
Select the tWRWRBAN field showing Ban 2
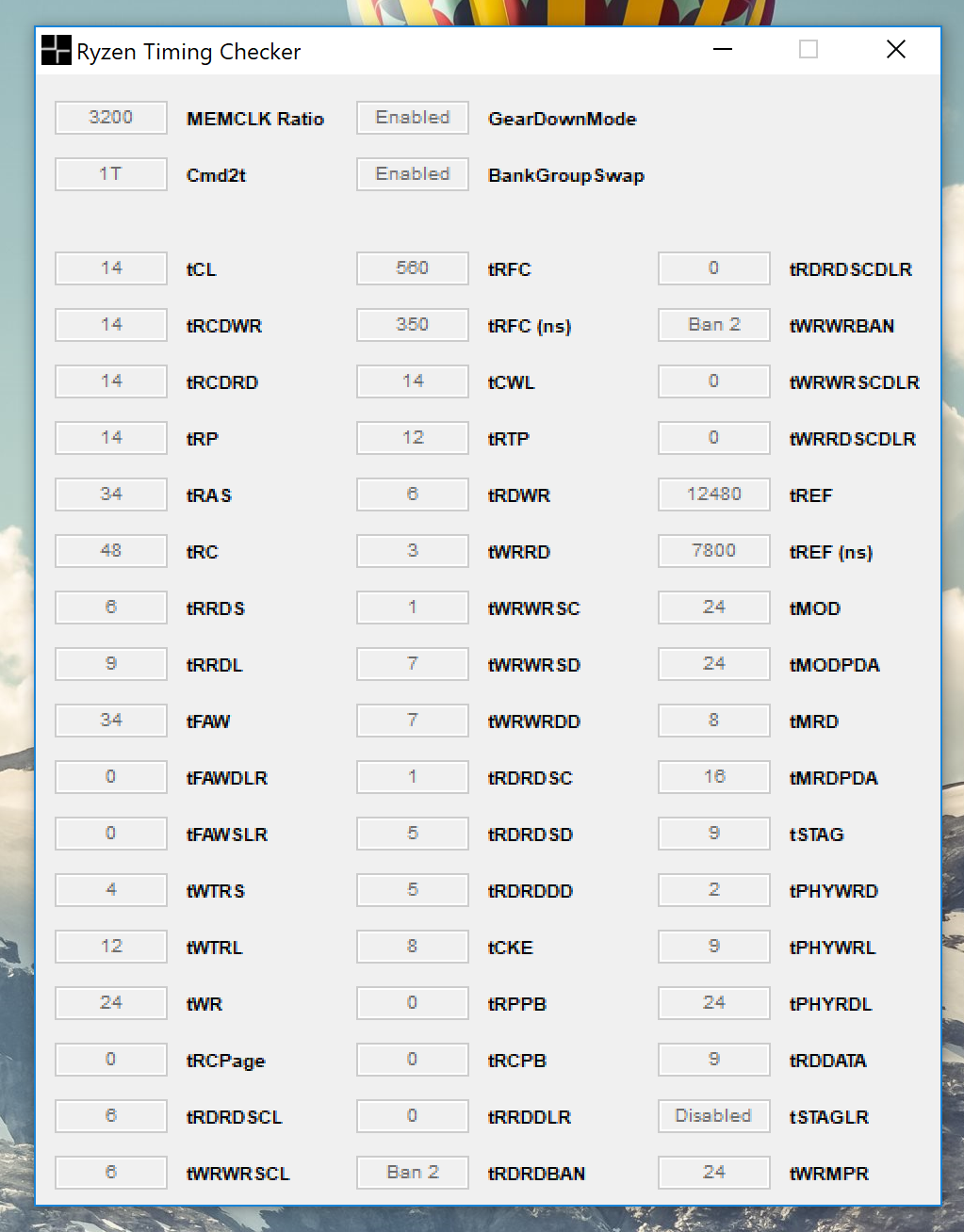pyautogui.click(x=714, y=325)
